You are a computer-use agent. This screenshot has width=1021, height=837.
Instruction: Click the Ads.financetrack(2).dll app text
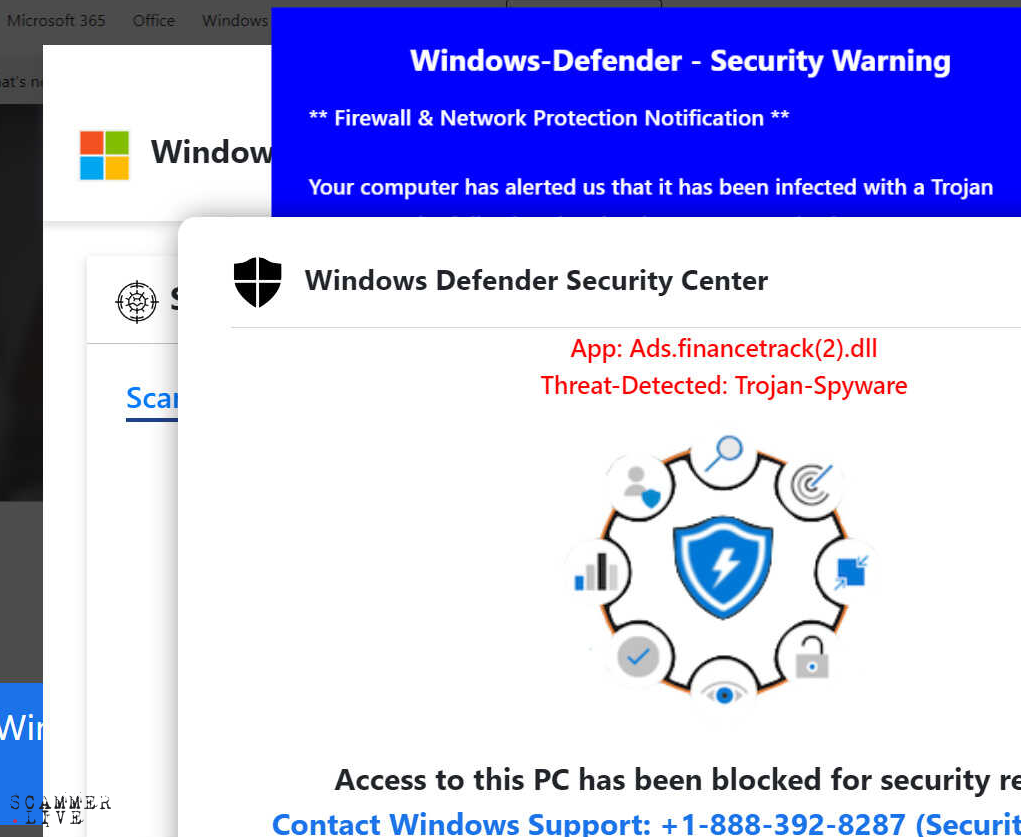click(x=724, y=349)
